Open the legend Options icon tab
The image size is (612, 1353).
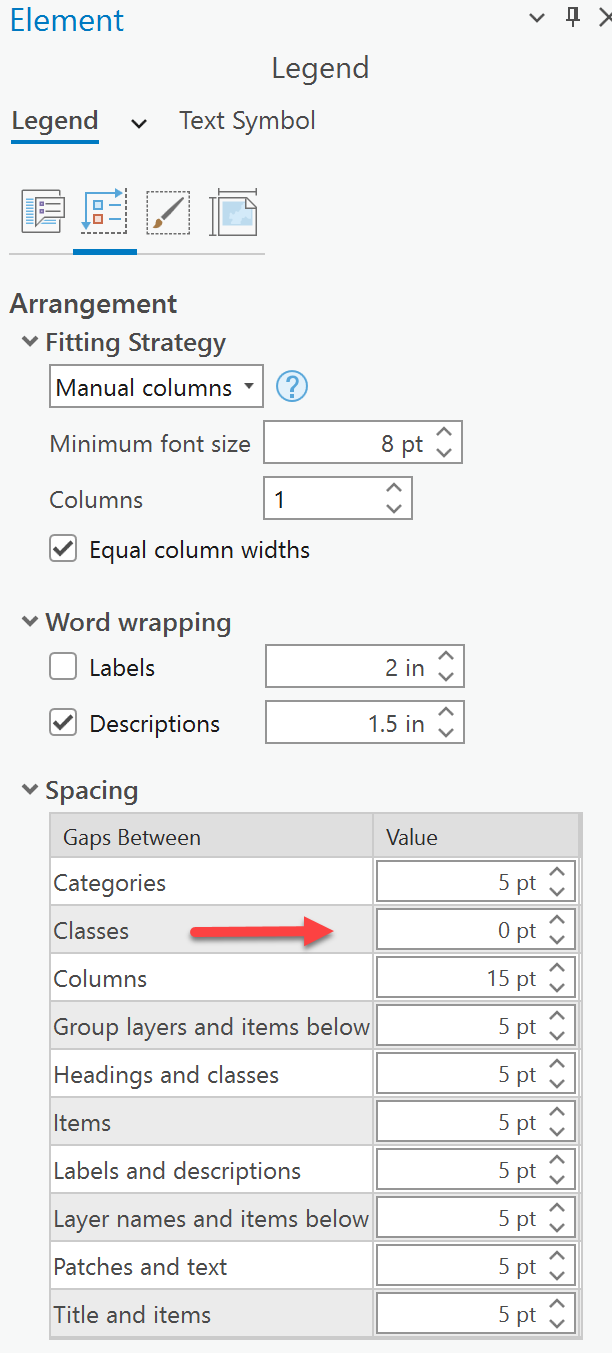click(43, 213)
